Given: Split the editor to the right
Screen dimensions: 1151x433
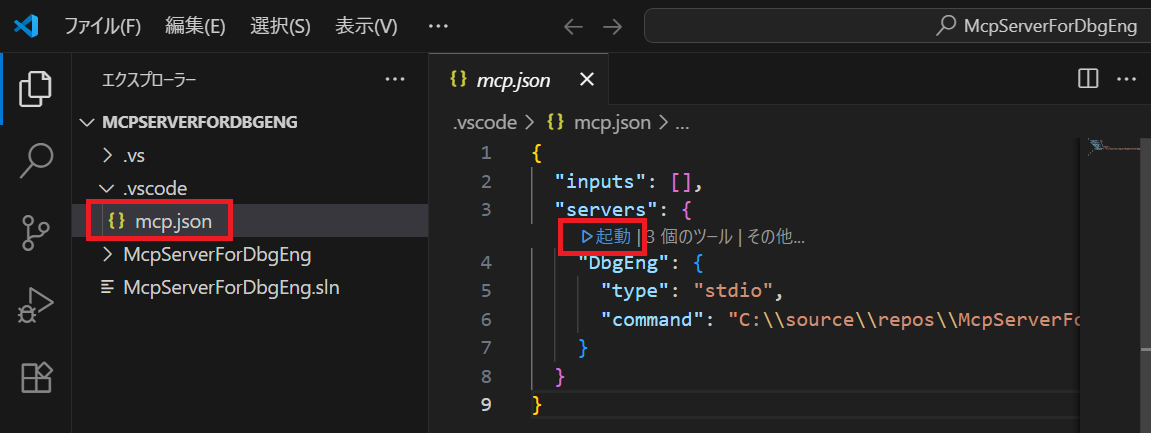Looking at the screenshot, I should pyautogui.click(x=1088, y=79).
